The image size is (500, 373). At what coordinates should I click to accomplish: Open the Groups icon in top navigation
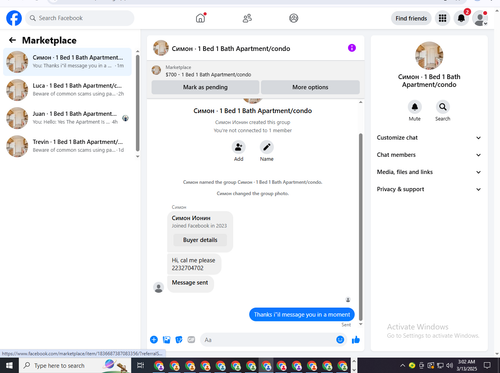294,18
